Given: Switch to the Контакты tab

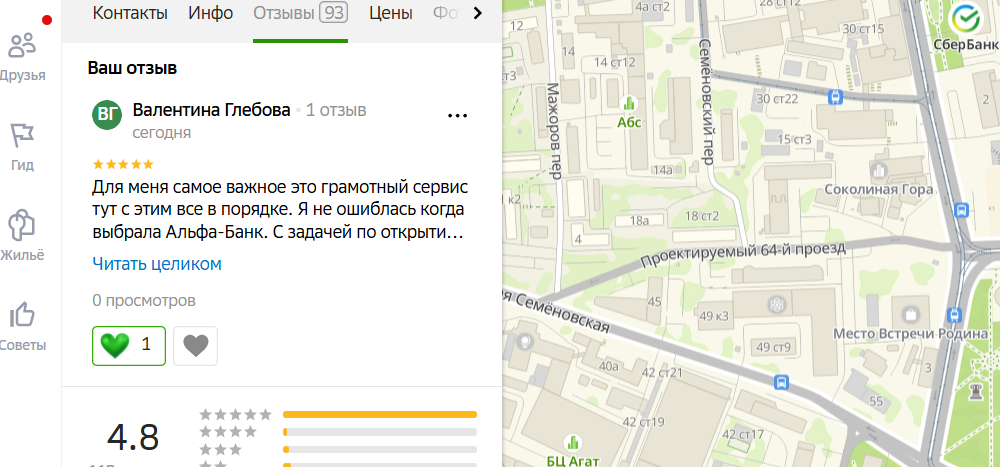Looking at the screenshot, I should (130, 13).
